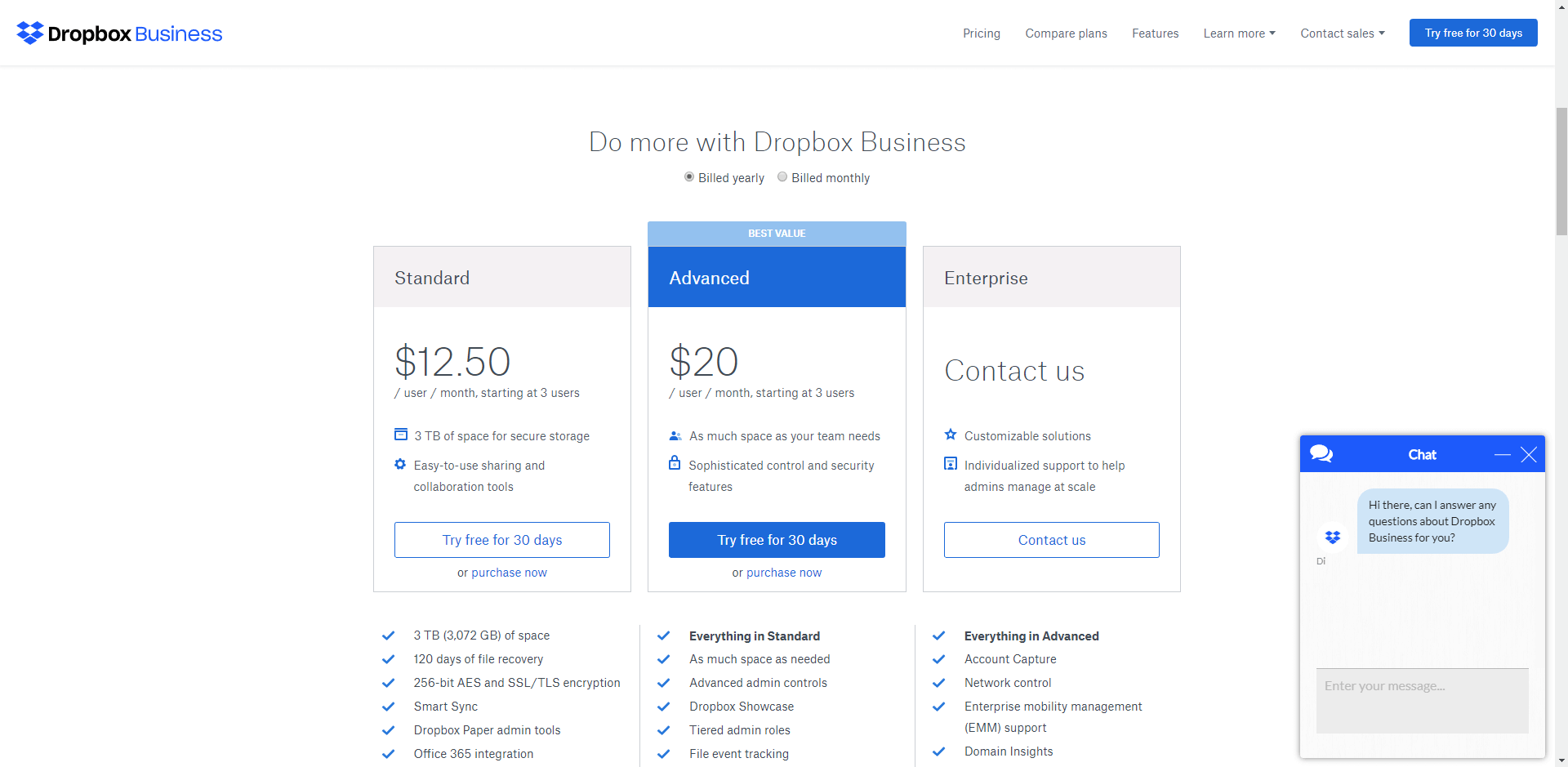Click the Standard plan header

click(x=502, y=277)
